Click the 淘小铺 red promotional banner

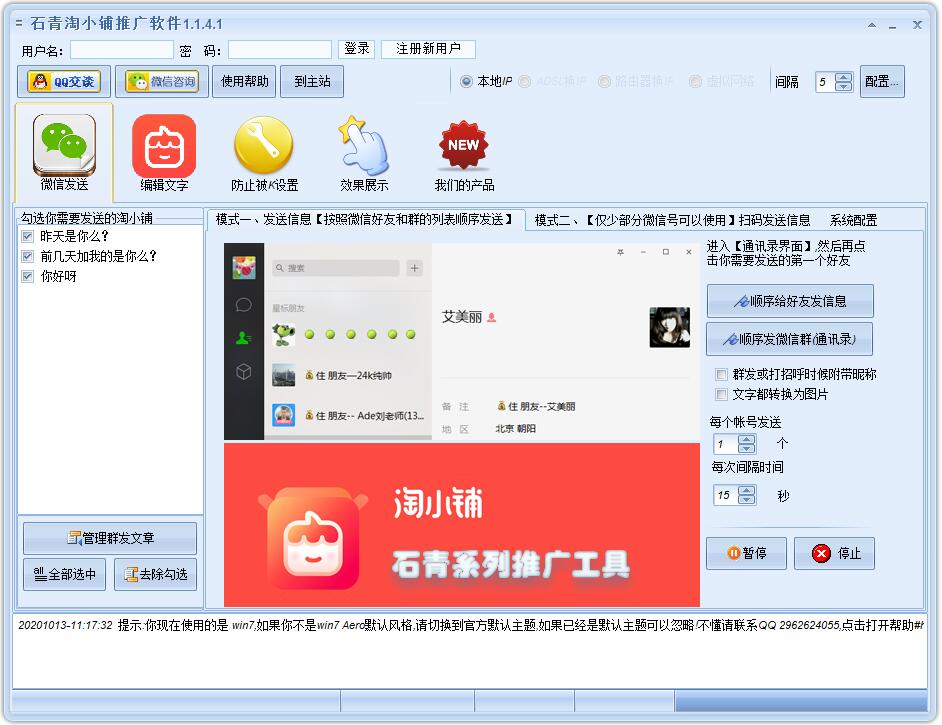click(461, 525)
